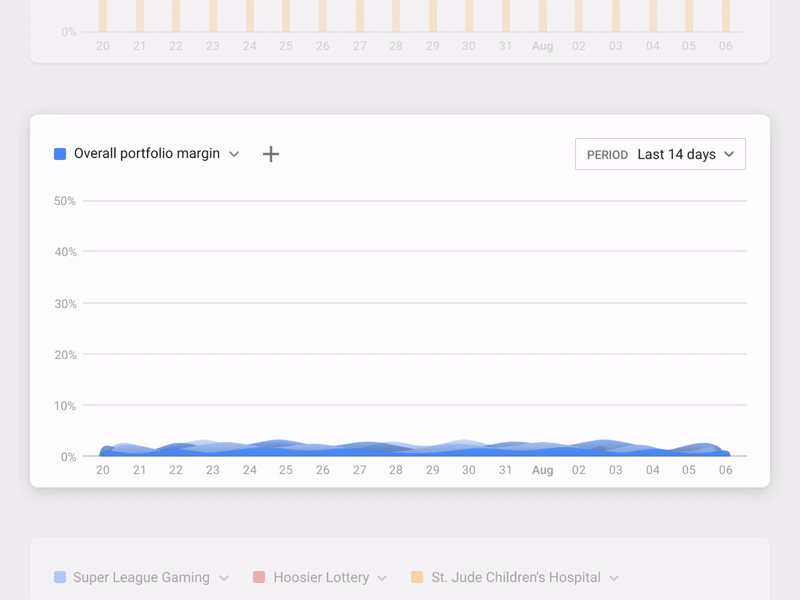Open the PERIOD Last 14 days selector
Viewport: 800px width, 600px height.
pyautogui.click(x=660, y=154)
